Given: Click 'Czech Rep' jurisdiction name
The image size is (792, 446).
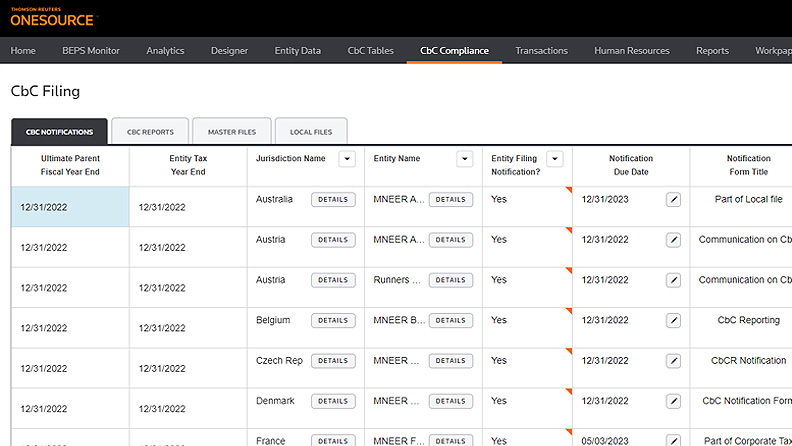Looking at the screenshot, I should pyautogui.click(x=279, y=361).
